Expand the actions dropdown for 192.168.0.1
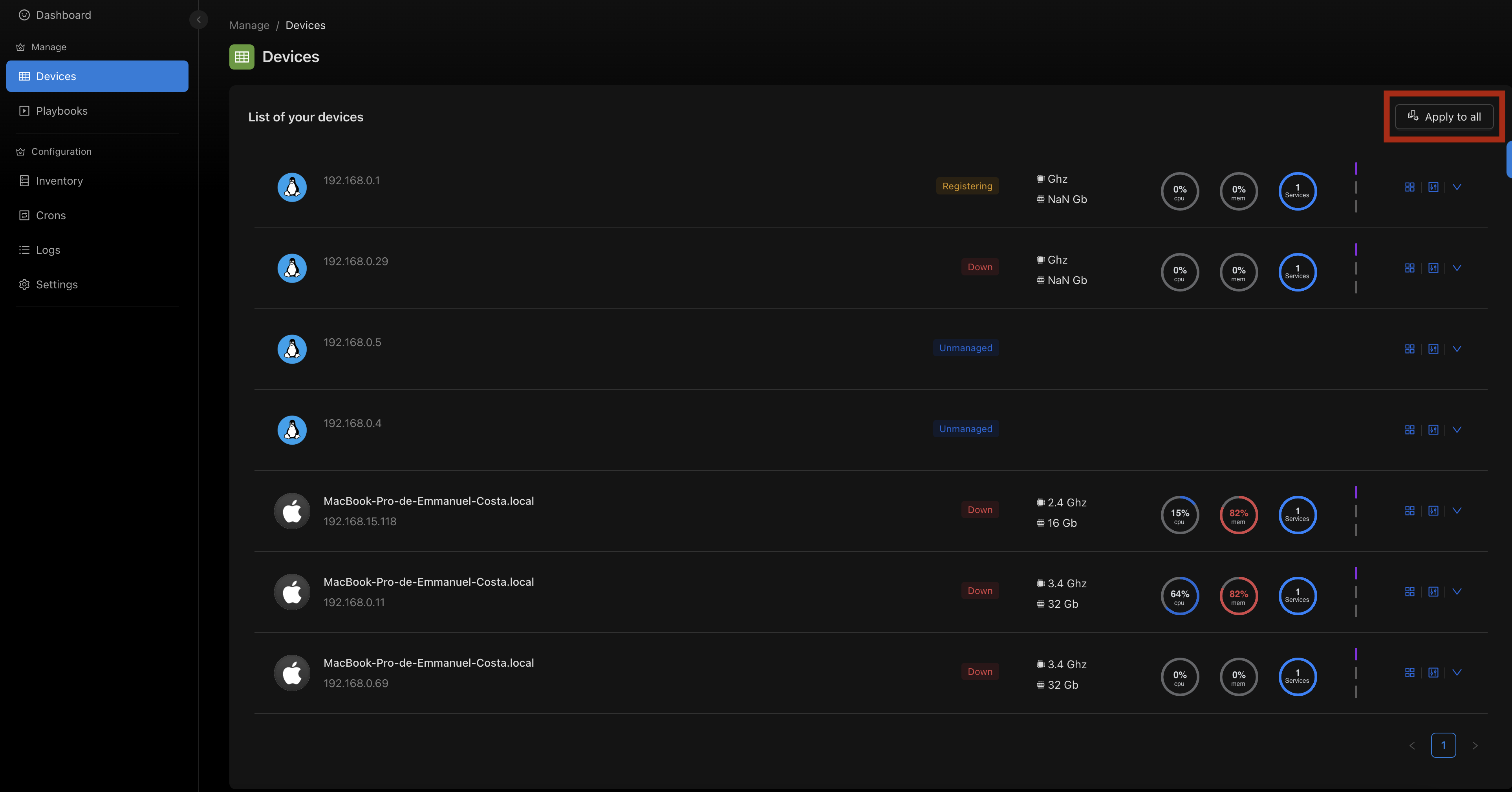Image resolution: width=1512 pixels, height=792 pixels. [x=1457, y=187]
